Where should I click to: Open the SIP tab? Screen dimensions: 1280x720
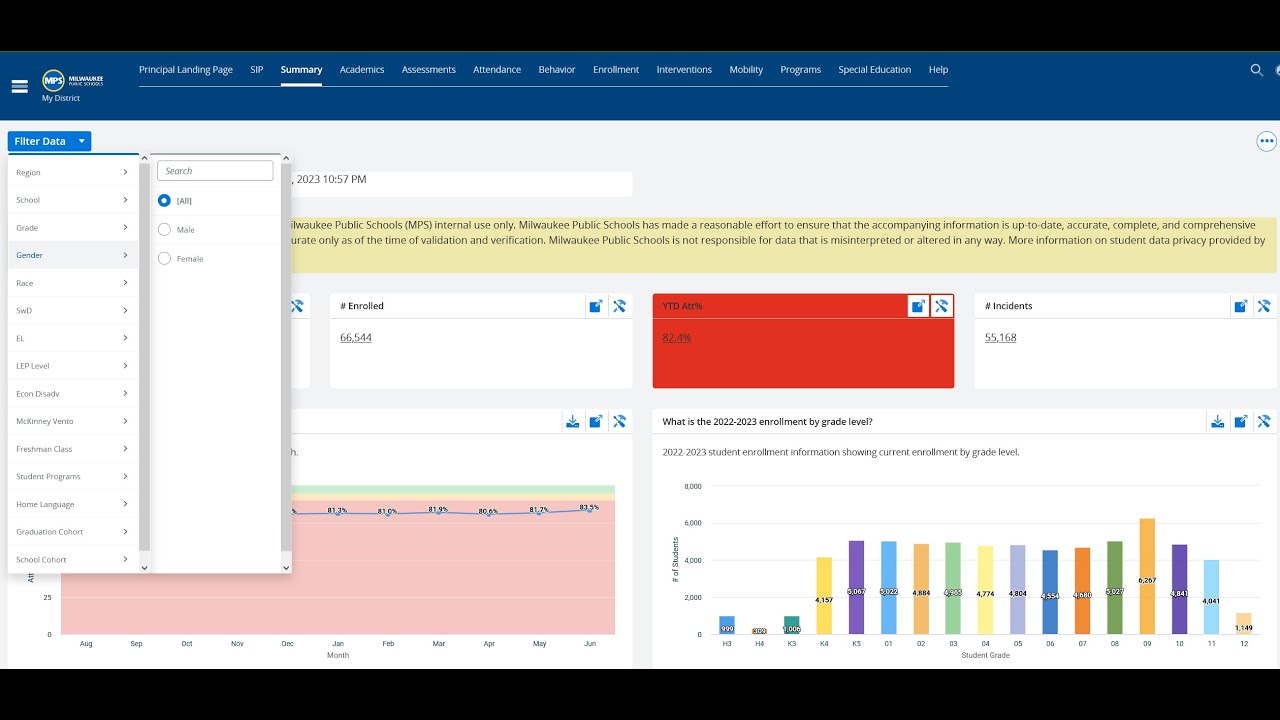pos(257,70)
